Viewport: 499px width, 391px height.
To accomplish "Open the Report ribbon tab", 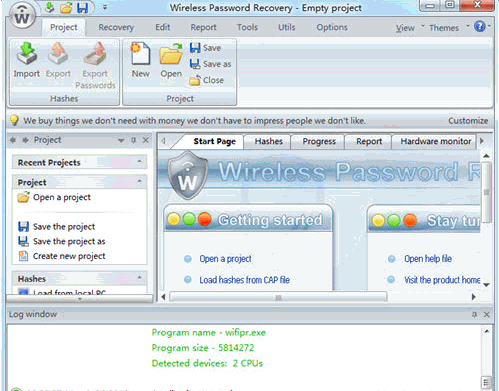I will [x=203, y=27].
